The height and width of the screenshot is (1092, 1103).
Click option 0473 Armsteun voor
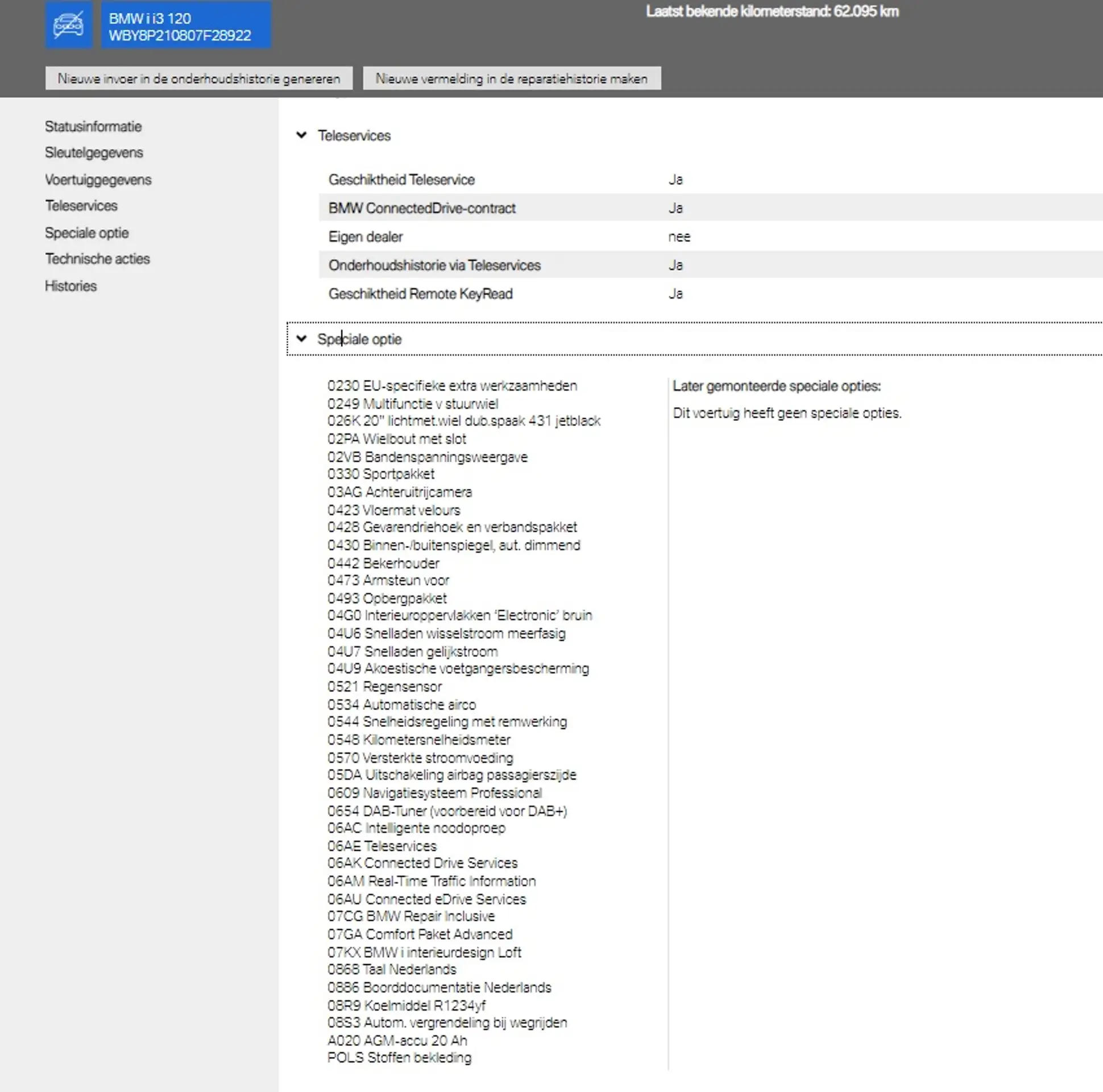(x=388, y=580)
